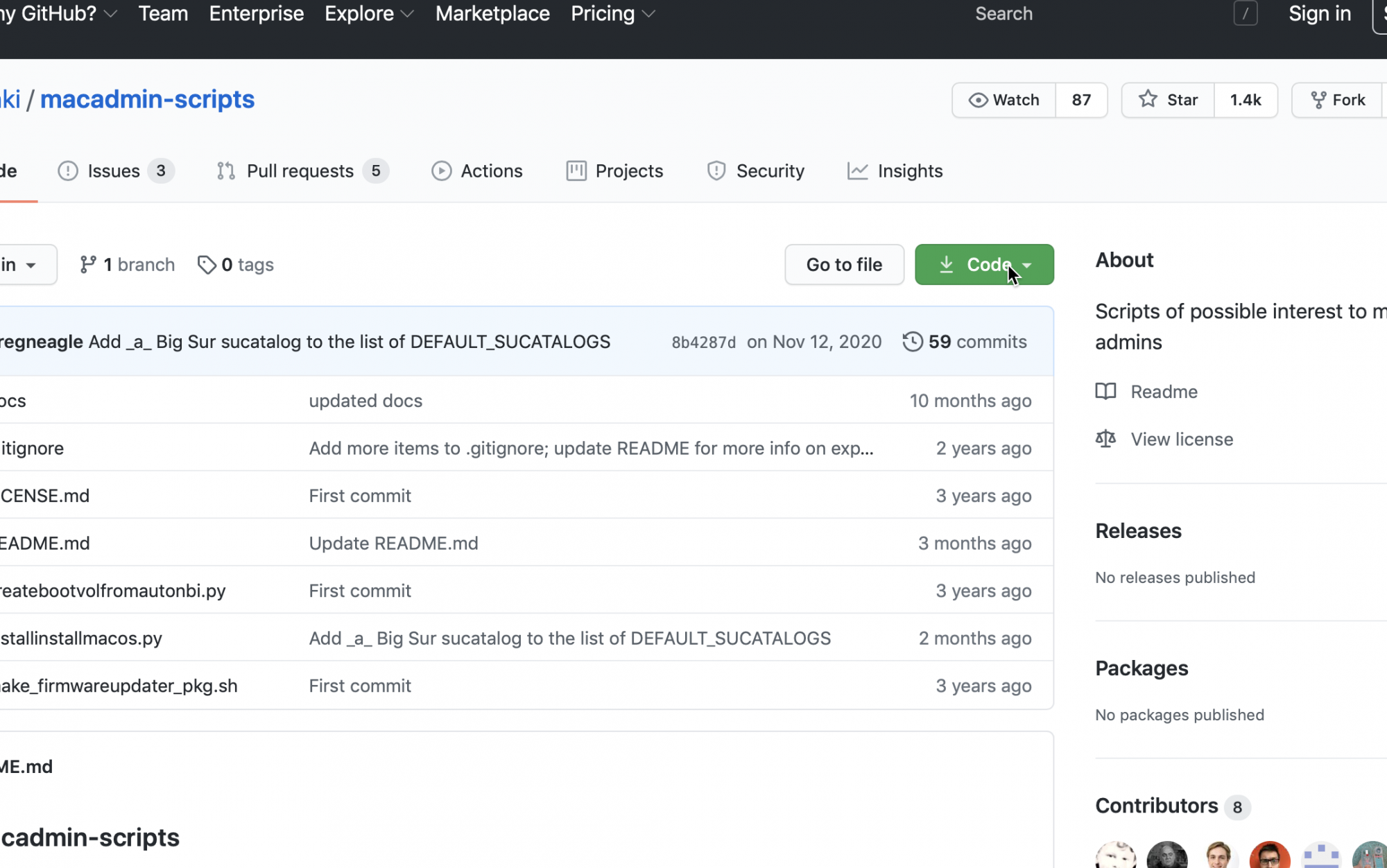Star the repository
1387x868 pixels.
point(1168,100)
